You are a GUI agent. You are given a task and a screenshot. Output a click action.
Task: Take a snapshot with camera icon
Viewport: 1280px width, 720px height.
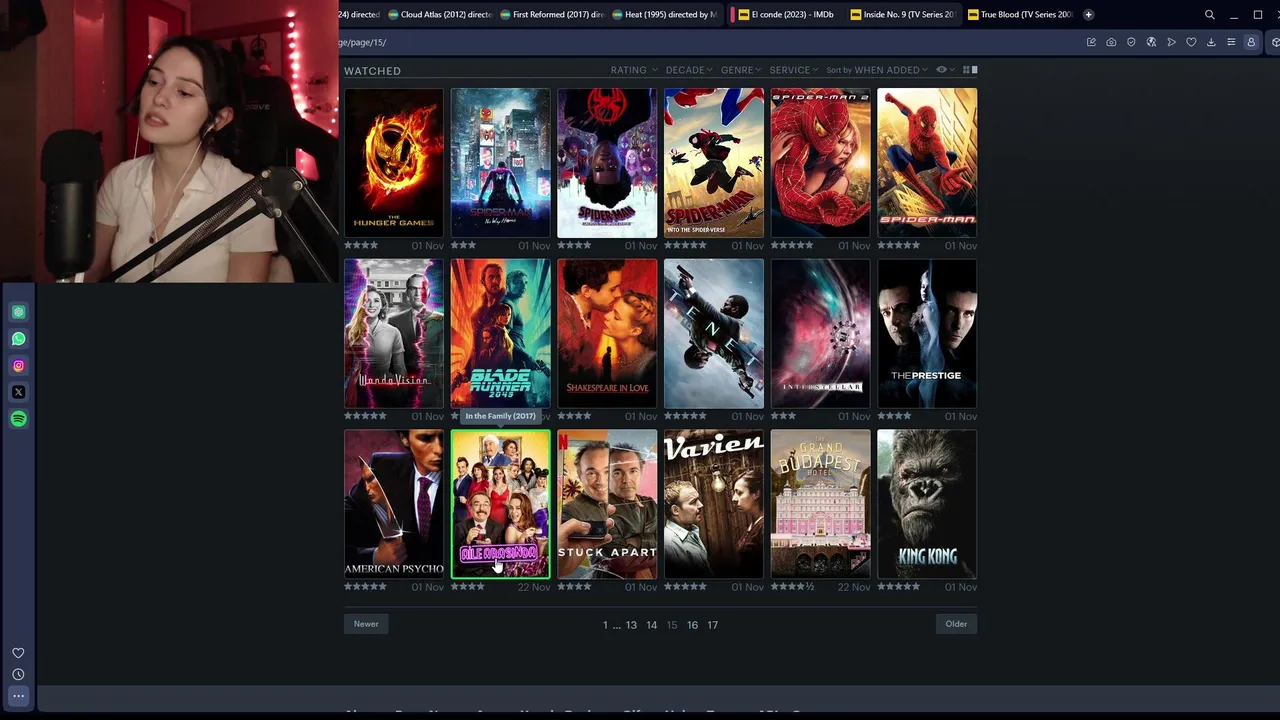tap(1111, 42)
